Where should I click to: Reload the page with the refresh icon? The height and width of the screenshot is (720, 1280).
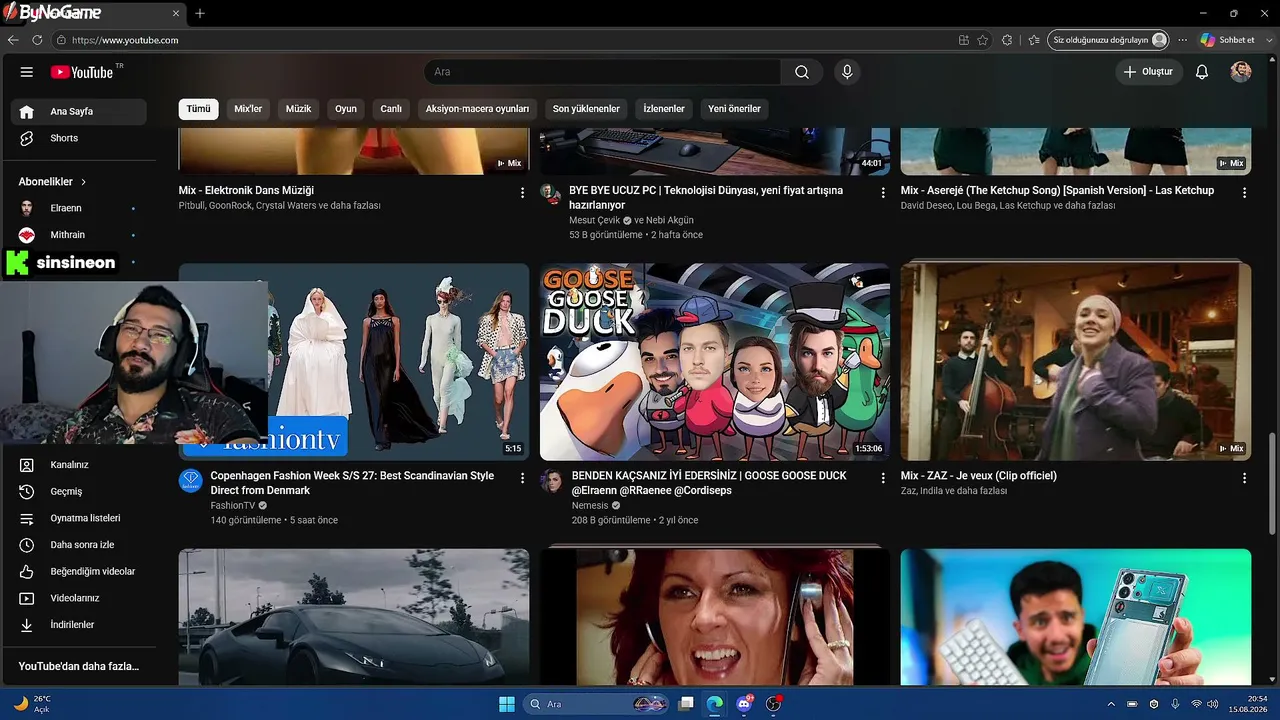[37, 40]
